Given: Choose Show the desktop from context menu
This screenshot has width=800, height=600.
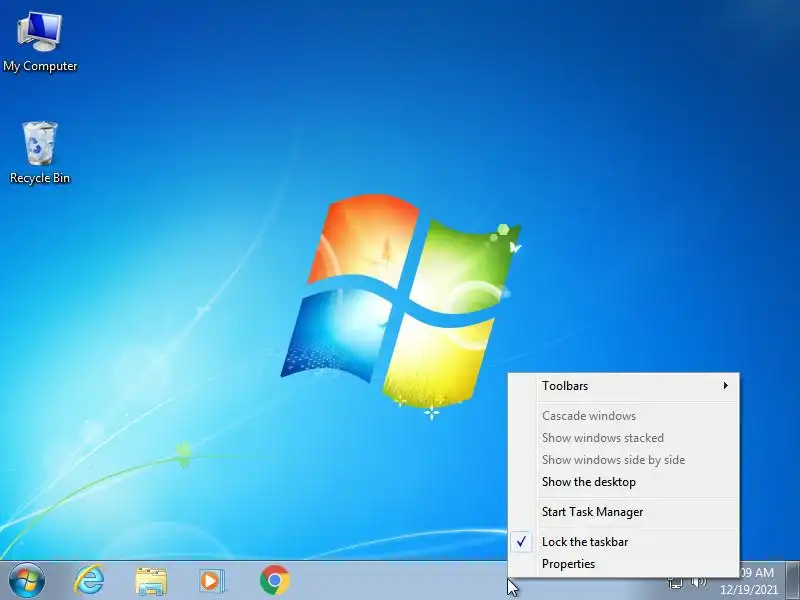Looking at the screenshot, I should point(623,482).
